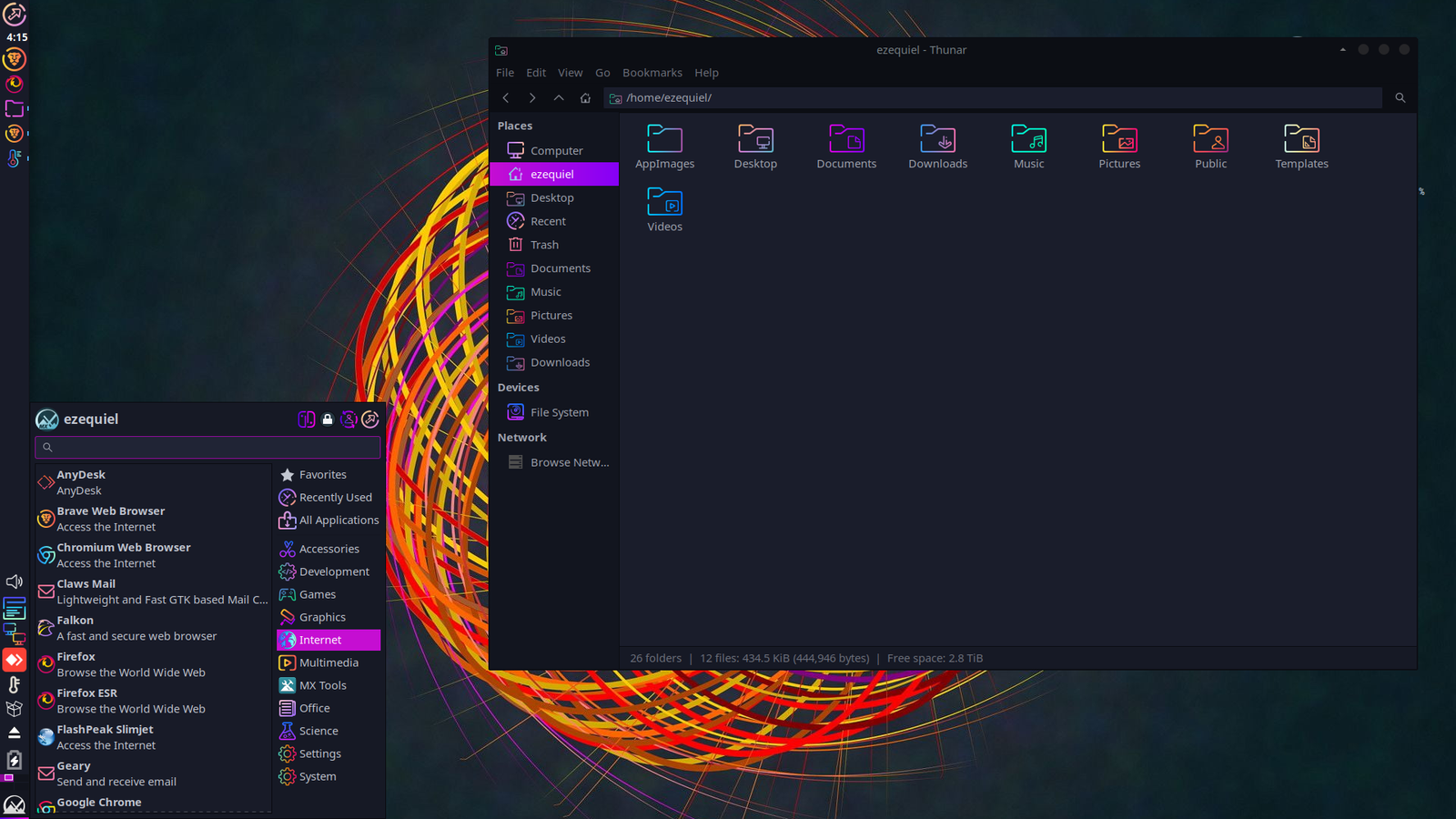This screenshot has height=819, width=1456.
Task: Select the Games category
Action: 329,594
